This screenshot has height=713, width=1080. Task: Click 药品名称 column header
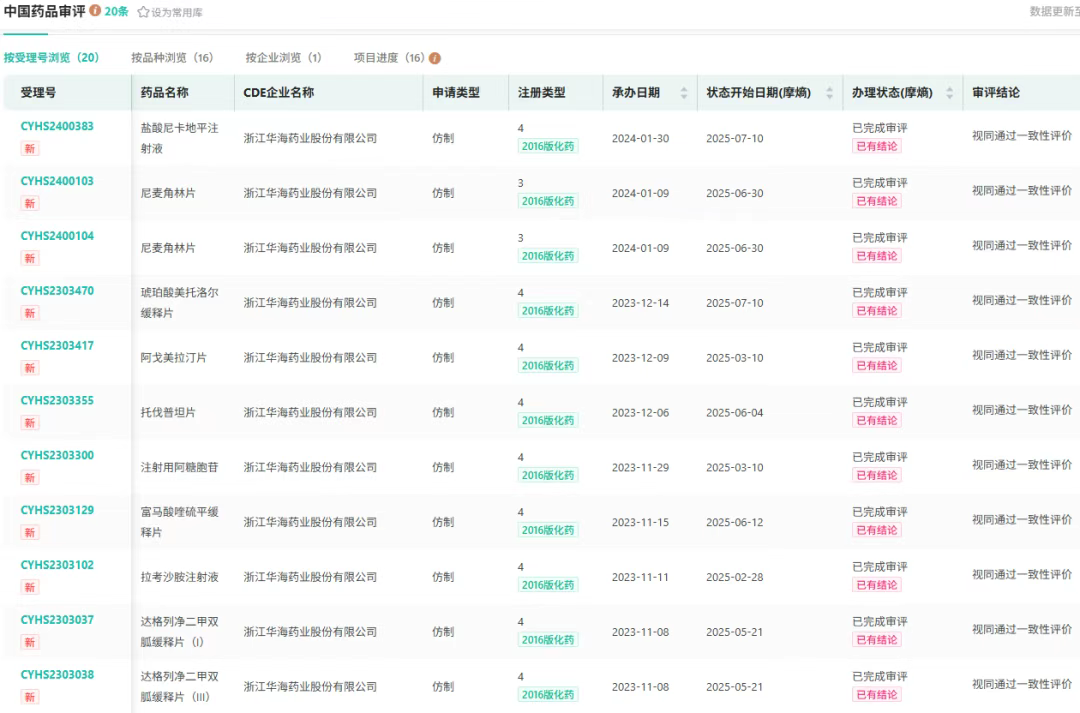pyautogui.click(x=165, y=92)
